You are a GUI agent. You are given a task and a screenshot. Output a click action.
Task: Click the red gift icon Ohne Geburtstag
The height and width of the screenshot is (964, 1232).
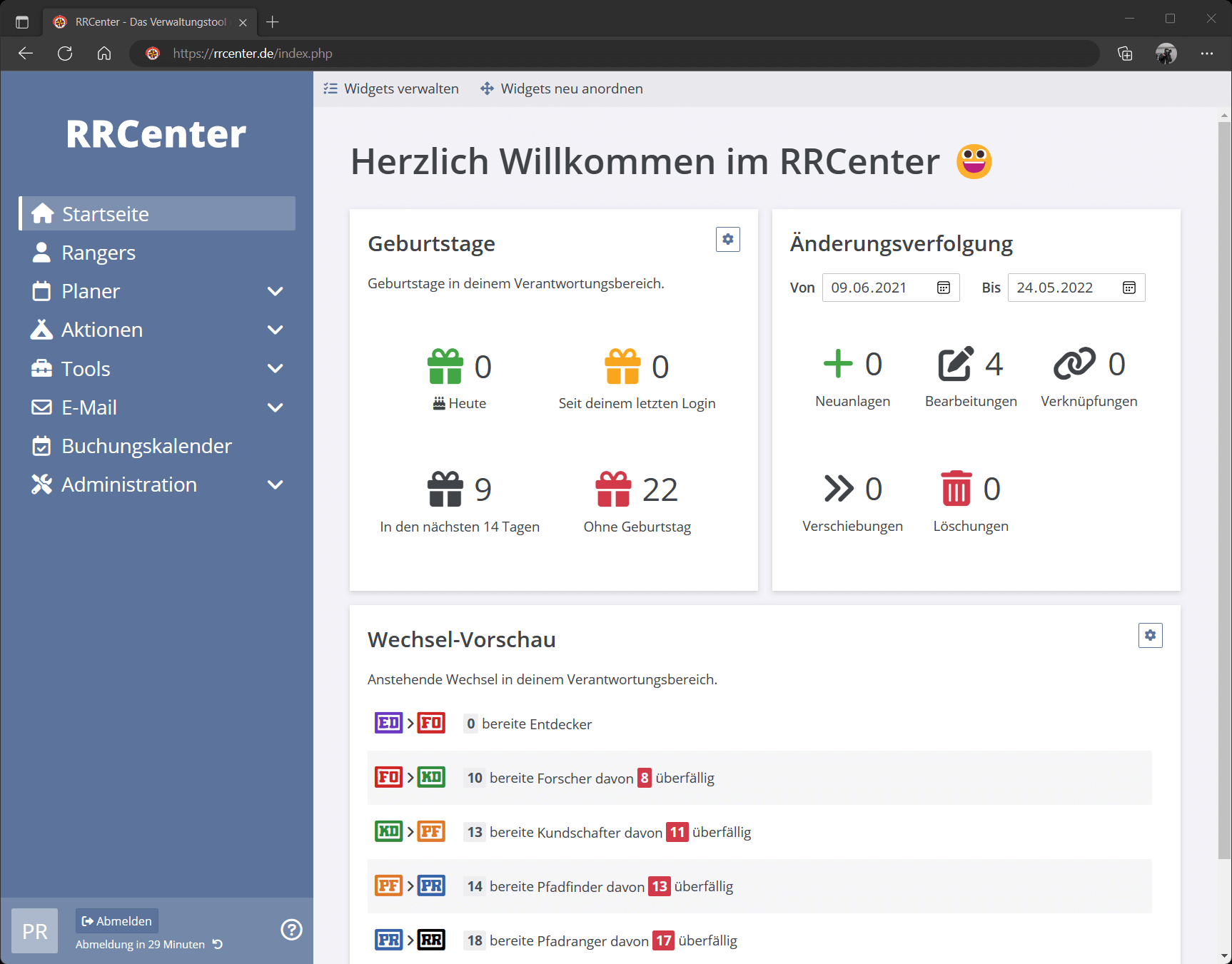click(613, 489)
